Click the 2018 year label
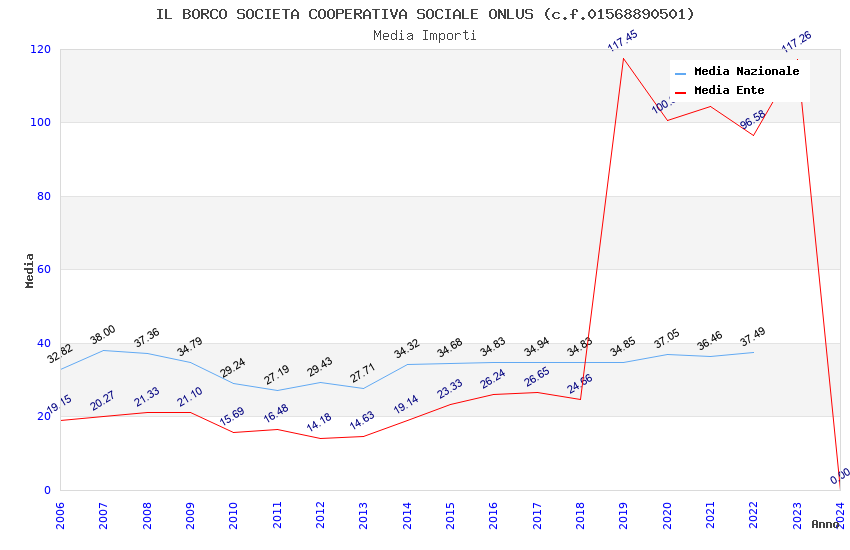Image resolution: width=850 pixels, height=550 pixels. (581, 515)
